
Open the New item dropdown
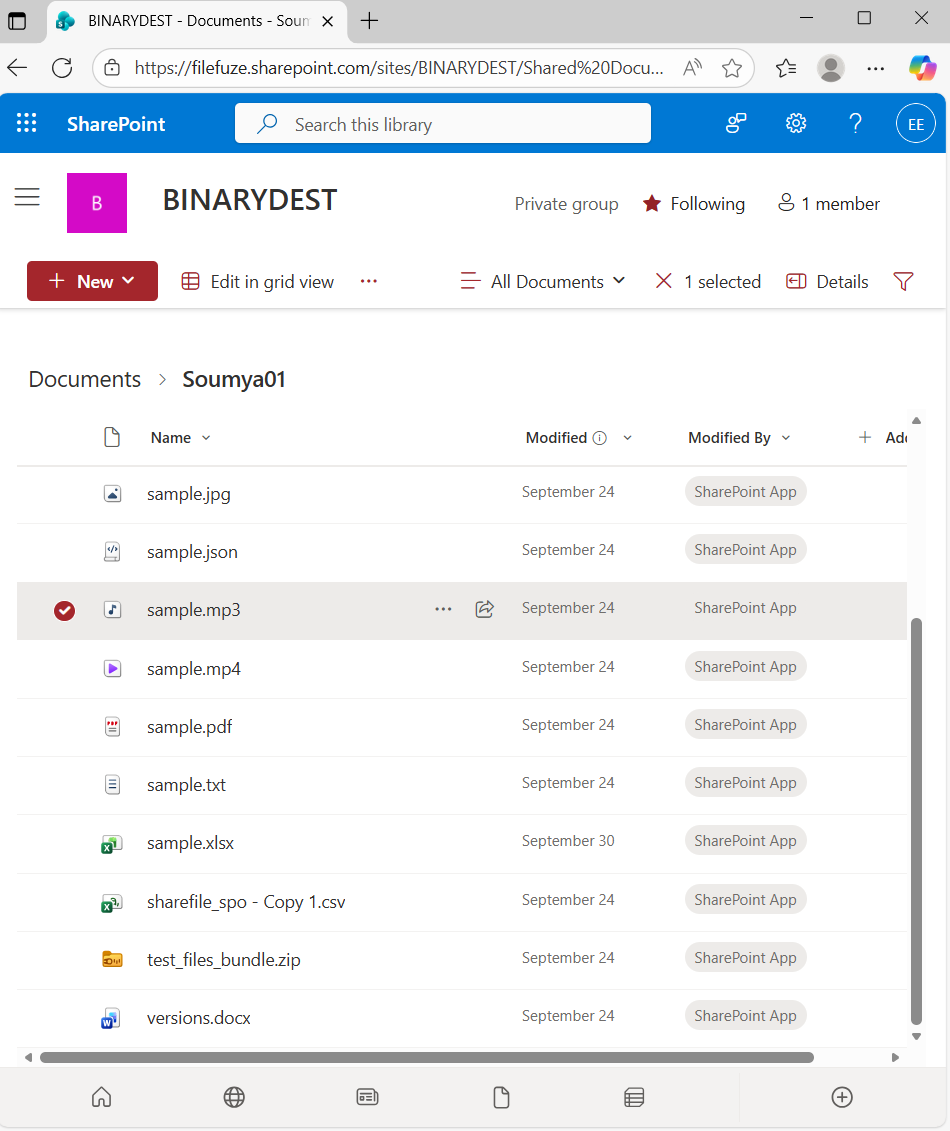[x=92, y=281]
